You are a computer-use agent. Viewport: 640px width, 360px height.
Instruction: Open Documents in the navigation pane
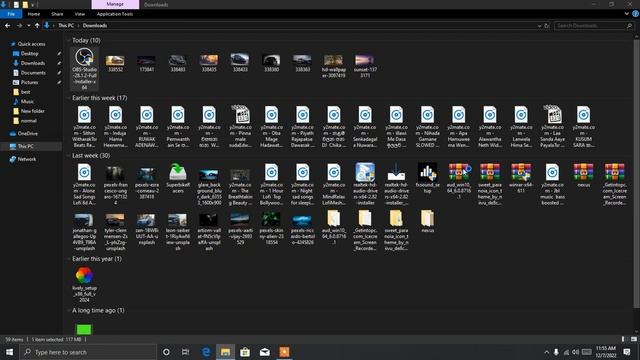pyautogui.click(x=33, y=73)
